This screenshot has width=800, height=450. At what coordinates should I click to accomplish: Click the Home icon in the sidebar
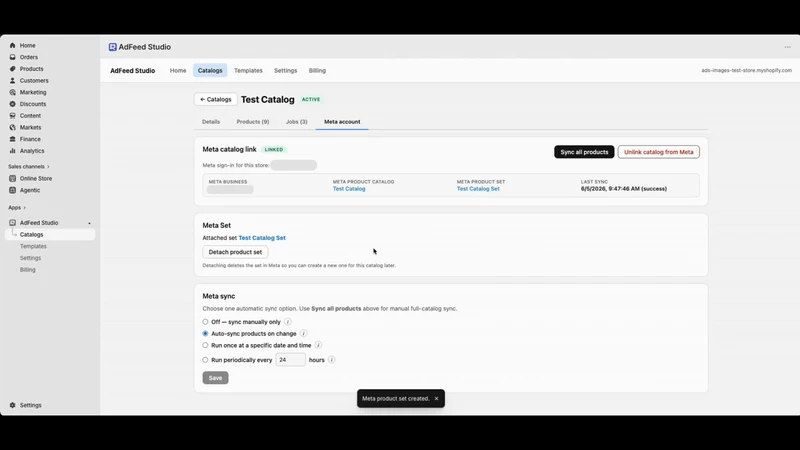coord(13,45)
